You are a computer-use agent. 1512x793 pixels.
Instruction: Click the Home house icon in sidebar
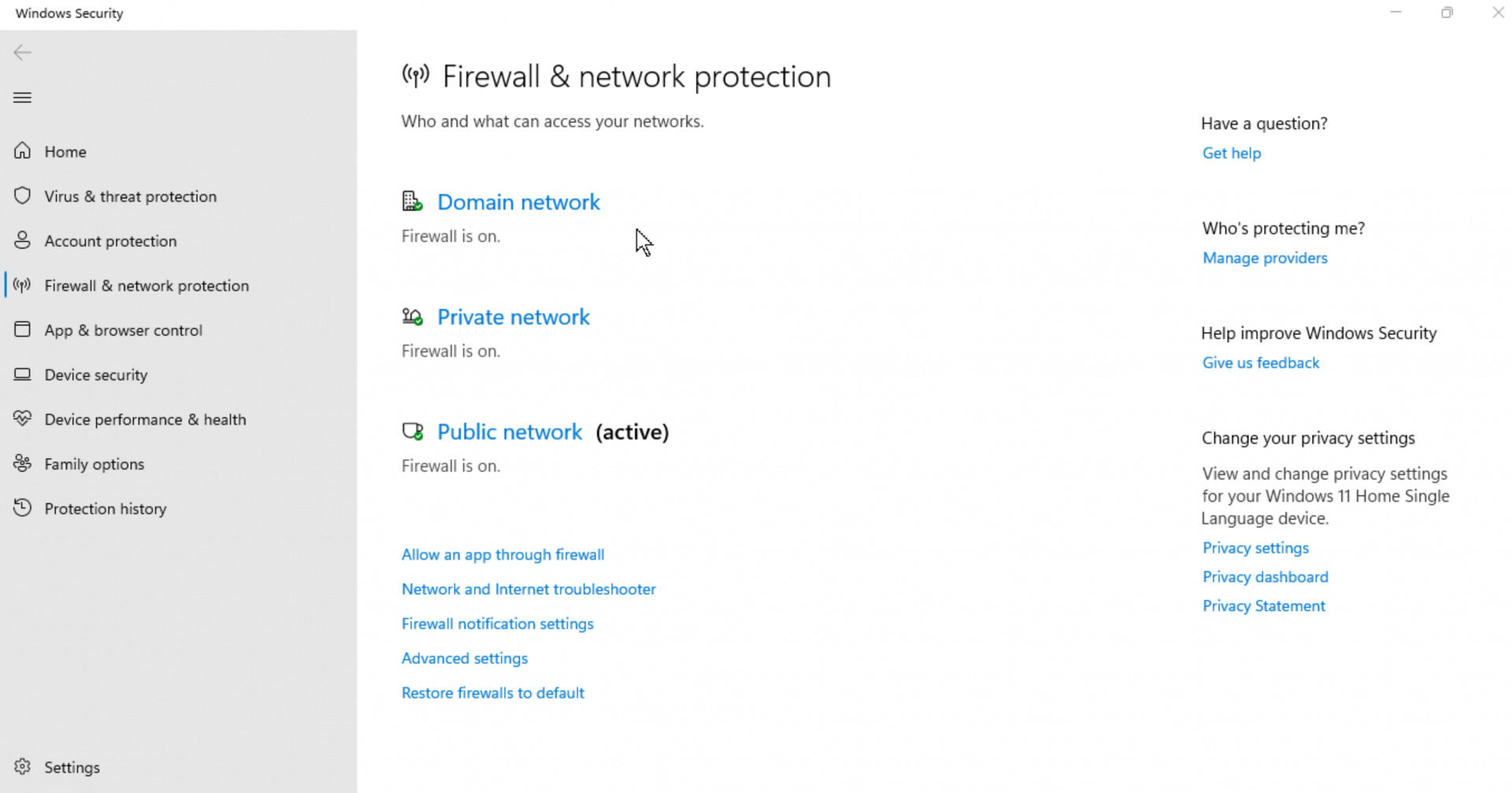pos(22,151)
